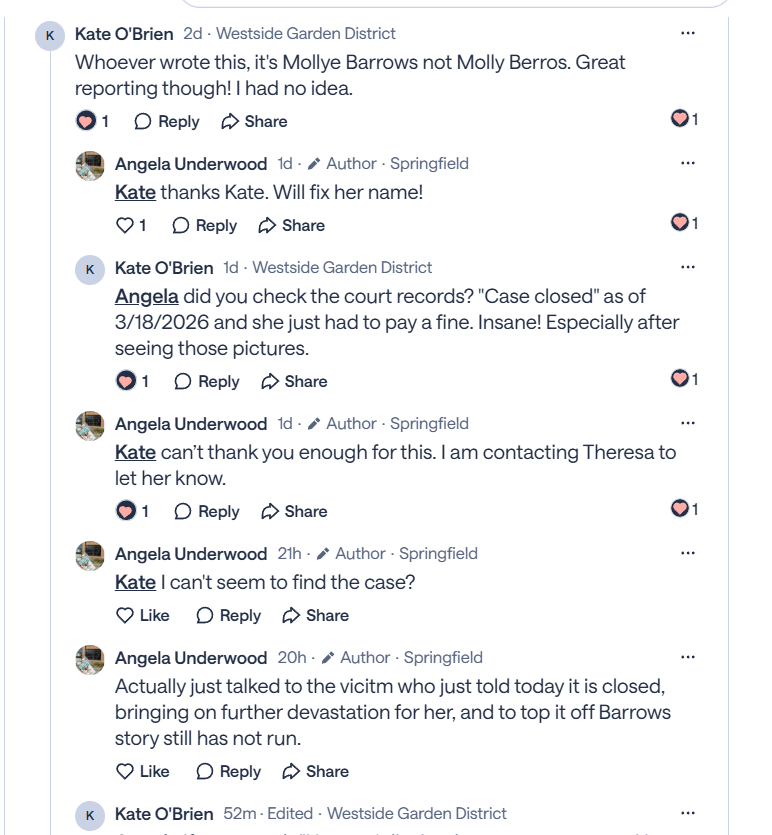This screenshot has height=835, width=772.
Task: Click share icon under "vicitm" comment
Action: click(292, 772)
